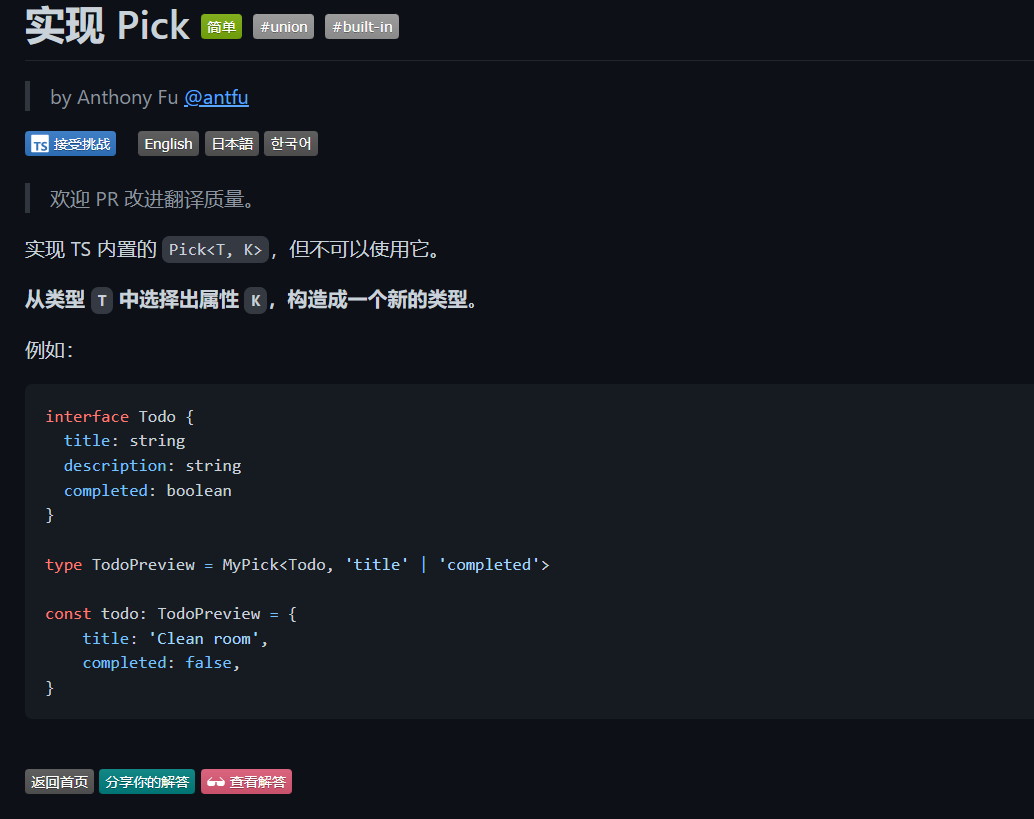
Task: Click the 返回首页 button
Action: pos(59,782)
